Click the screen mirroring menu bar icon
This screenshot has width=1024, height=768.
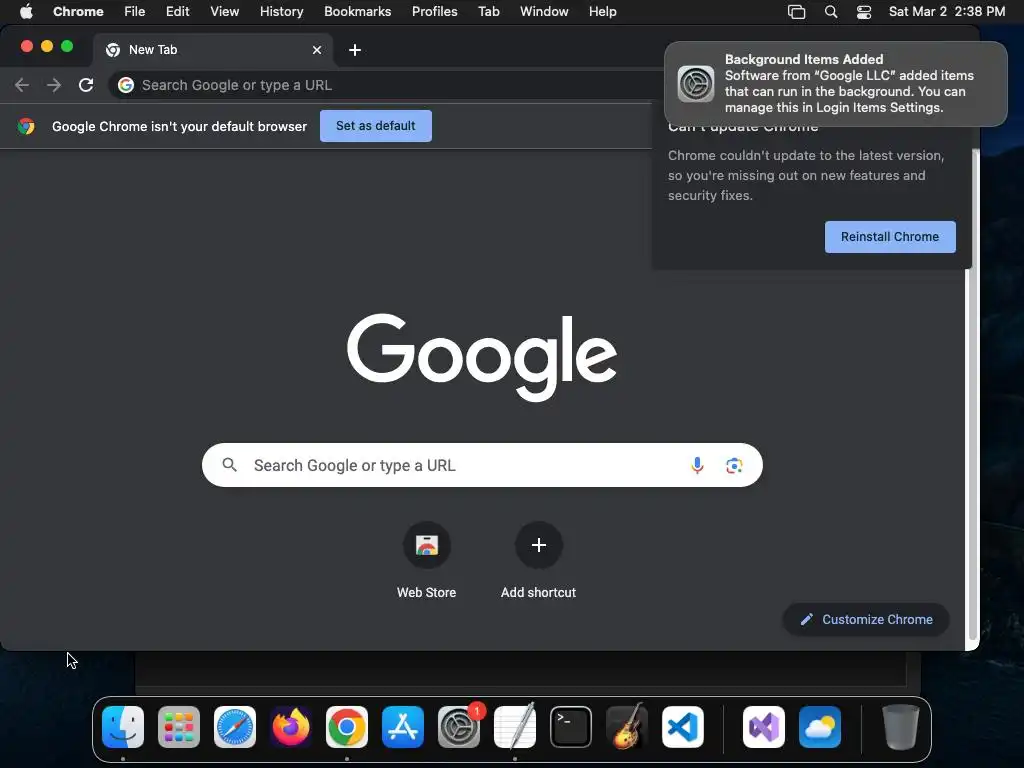pyautogui.click(x=796, y=12)
